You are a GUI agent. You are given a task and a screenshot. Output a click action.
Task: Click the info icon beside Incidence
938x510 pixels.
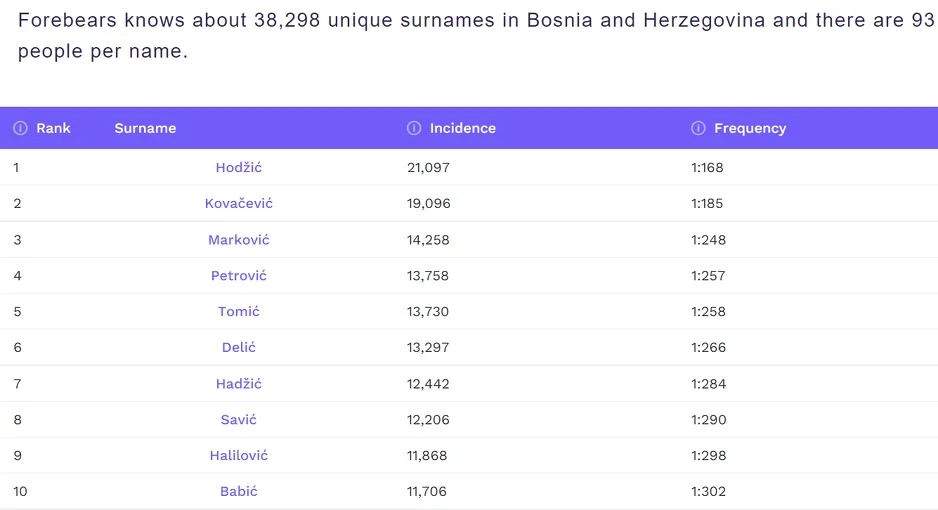414,128
